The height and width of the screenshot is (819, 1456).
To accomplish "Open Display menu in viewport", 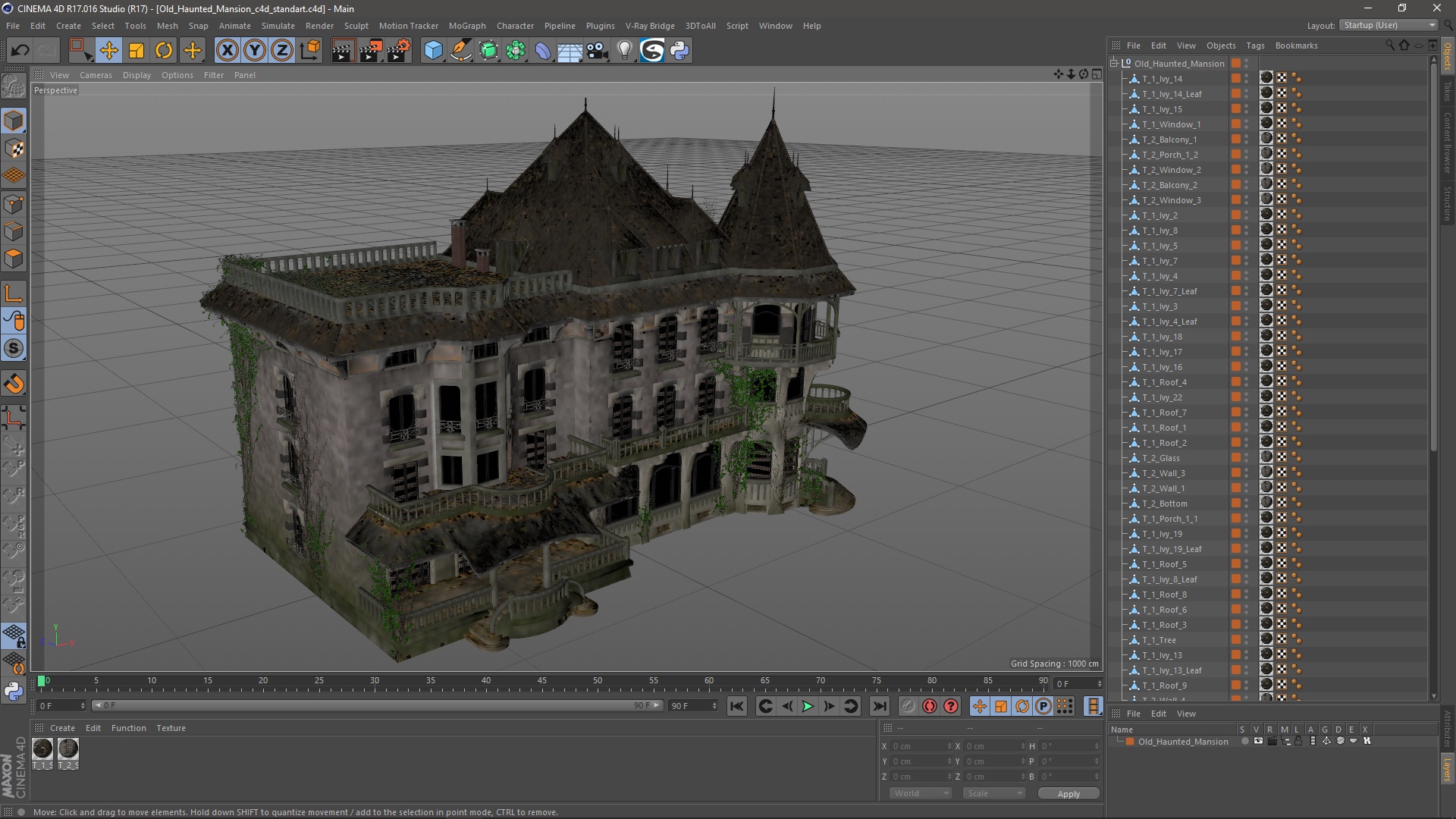I will tap(136, 75).
